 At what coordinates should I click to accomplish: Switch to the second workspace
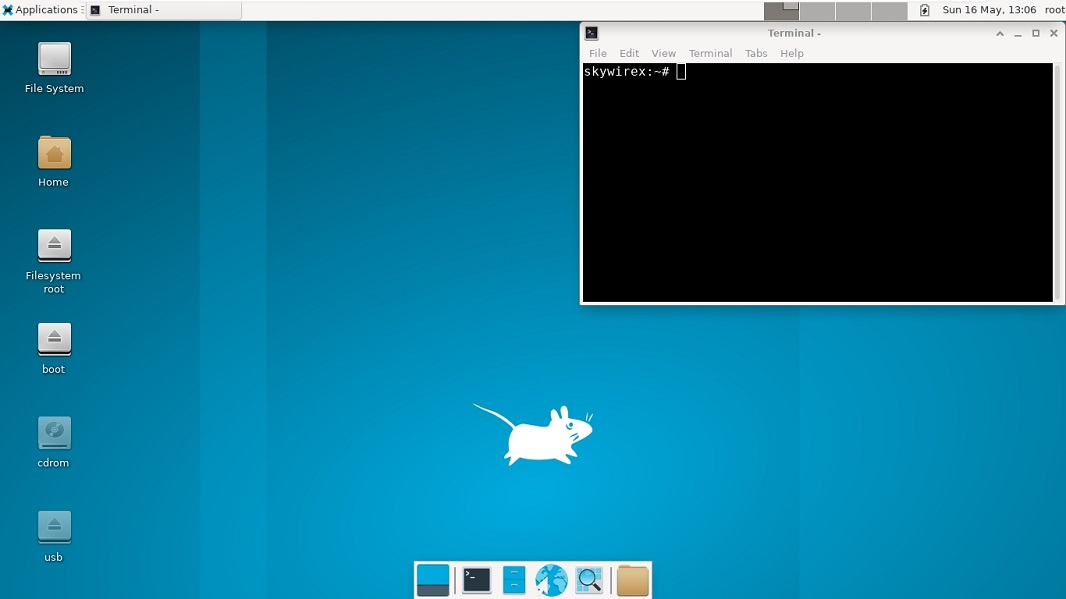pyautogui.click(x=817, y=10)
